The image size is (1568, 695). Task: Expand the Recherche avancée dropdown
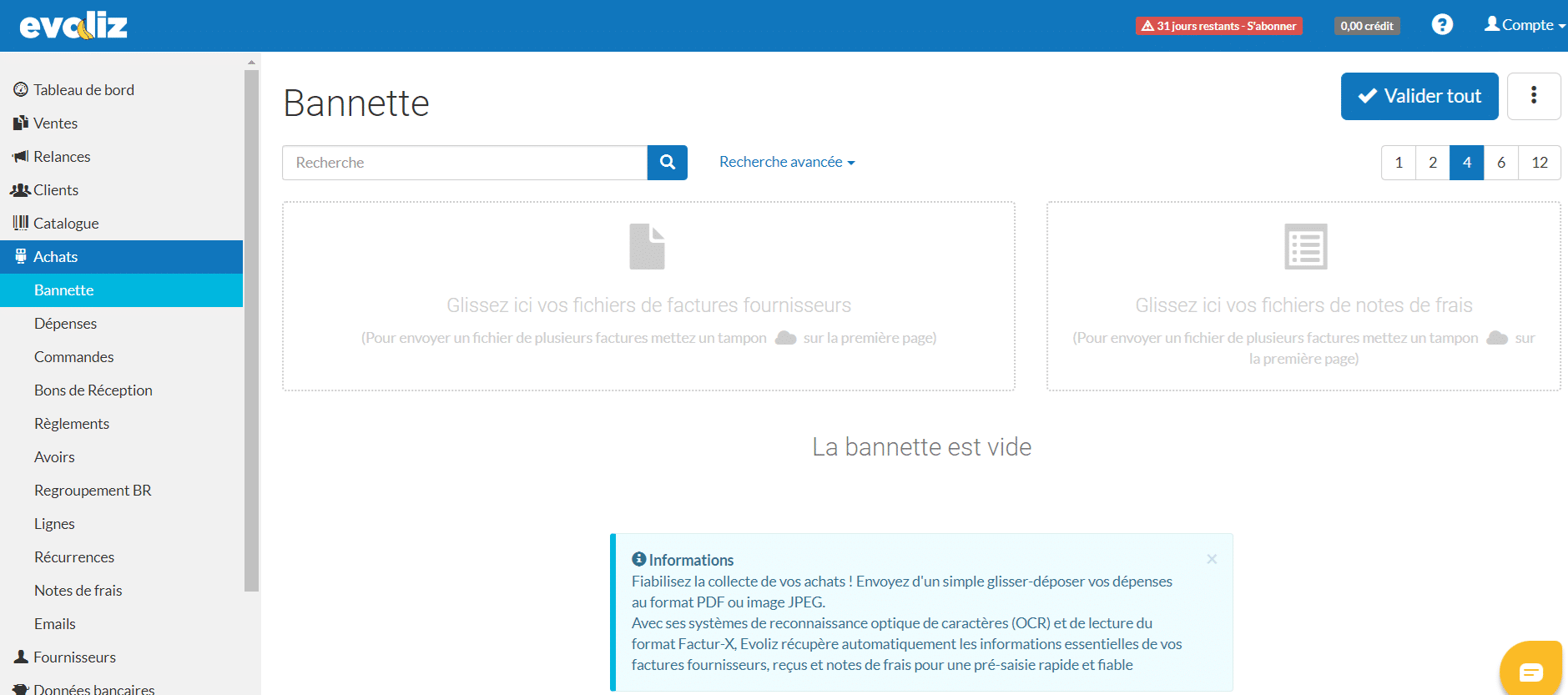[x=787, y=162]
